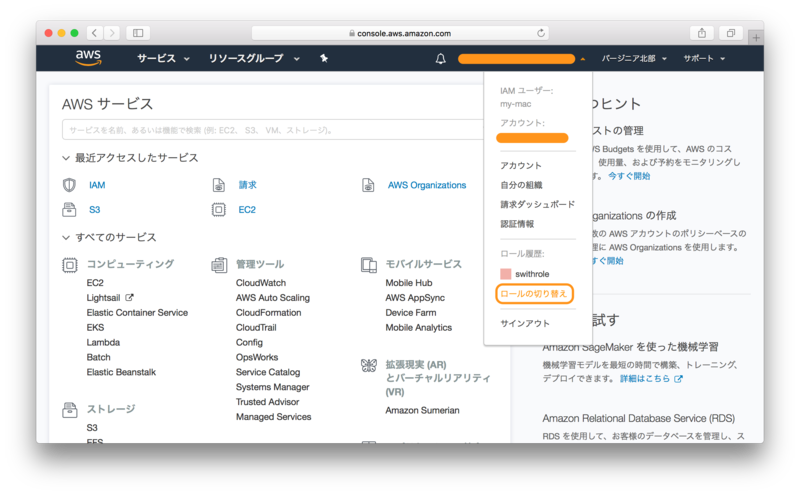Open the AWS Organizations recent link

click(427, 185)
